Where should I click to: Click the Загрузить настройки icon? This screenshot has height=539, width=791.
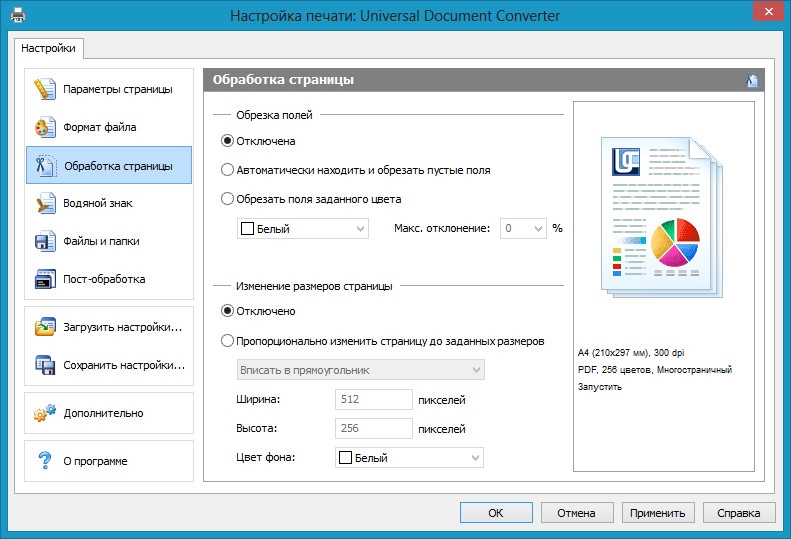tap(45, 327)
